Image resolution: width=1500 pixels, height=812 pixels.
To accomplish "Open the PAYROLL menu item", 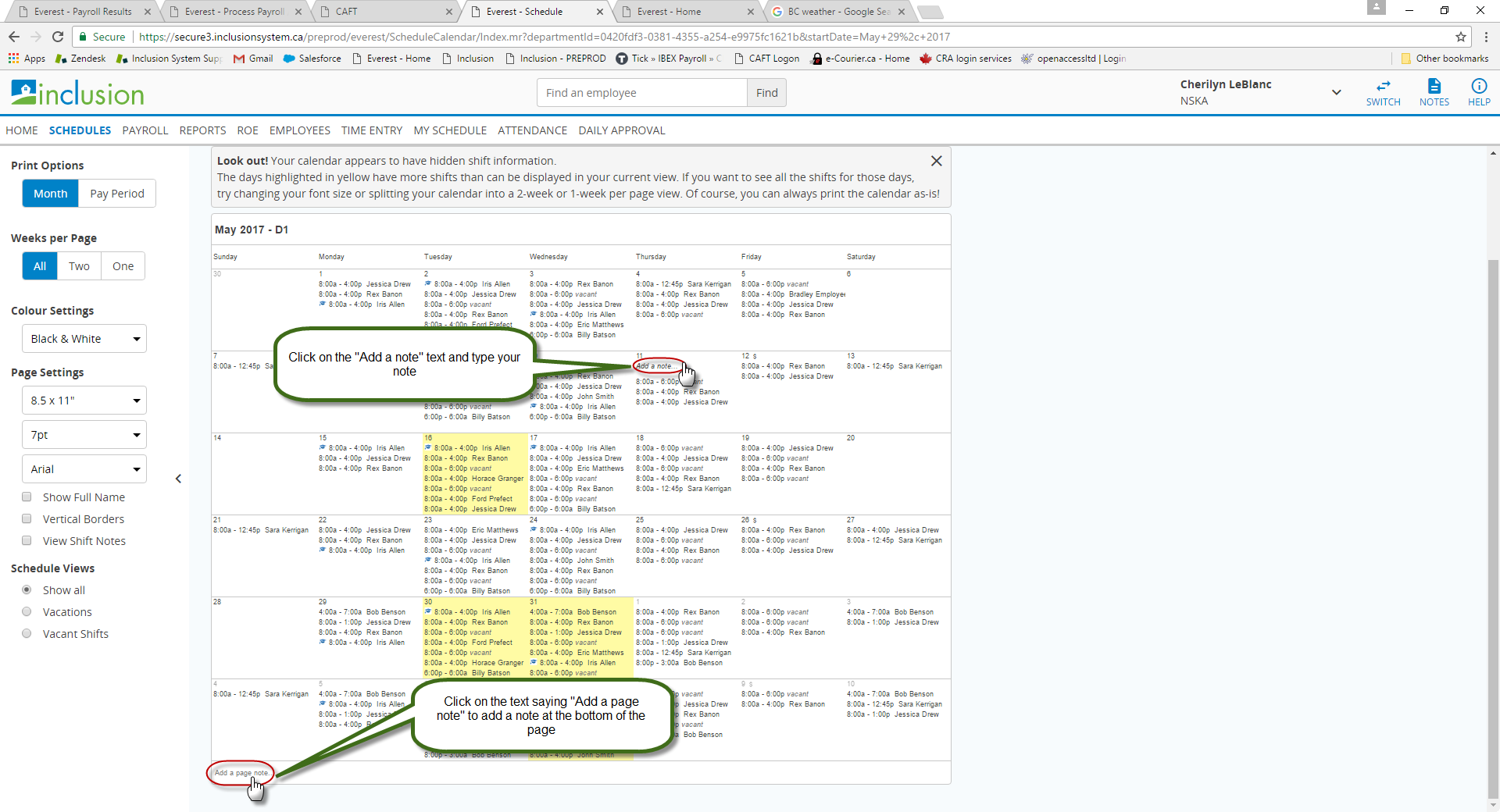I will (x=145, y=130).
